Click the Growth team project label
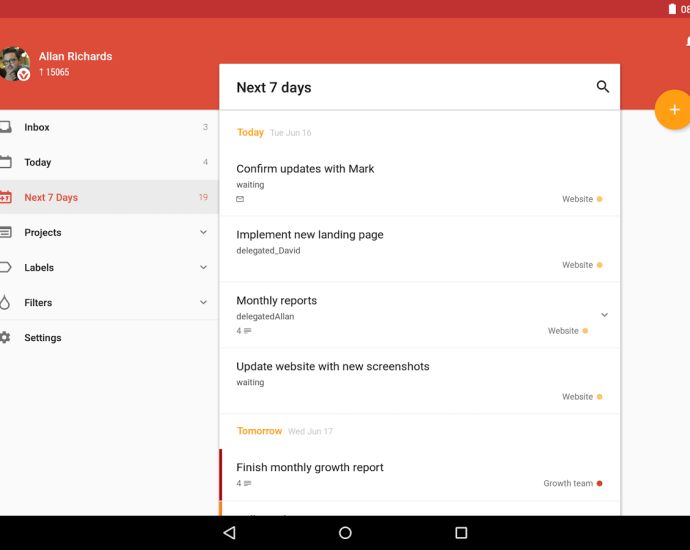690x550 pixels. [568, 483]
